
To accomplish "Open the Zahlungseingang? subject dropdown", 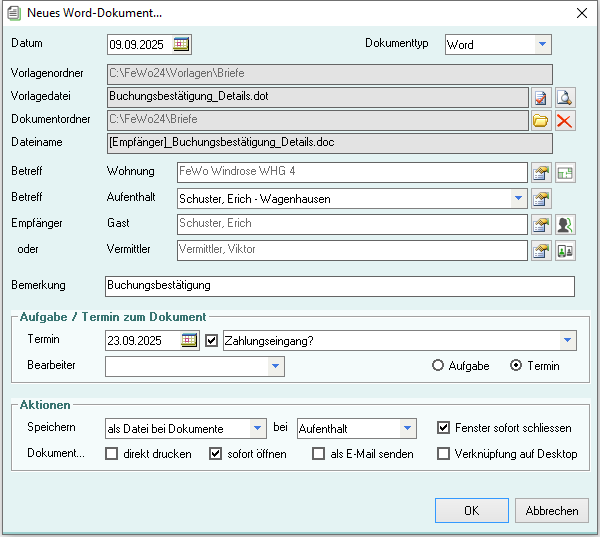I will point(567,340).
